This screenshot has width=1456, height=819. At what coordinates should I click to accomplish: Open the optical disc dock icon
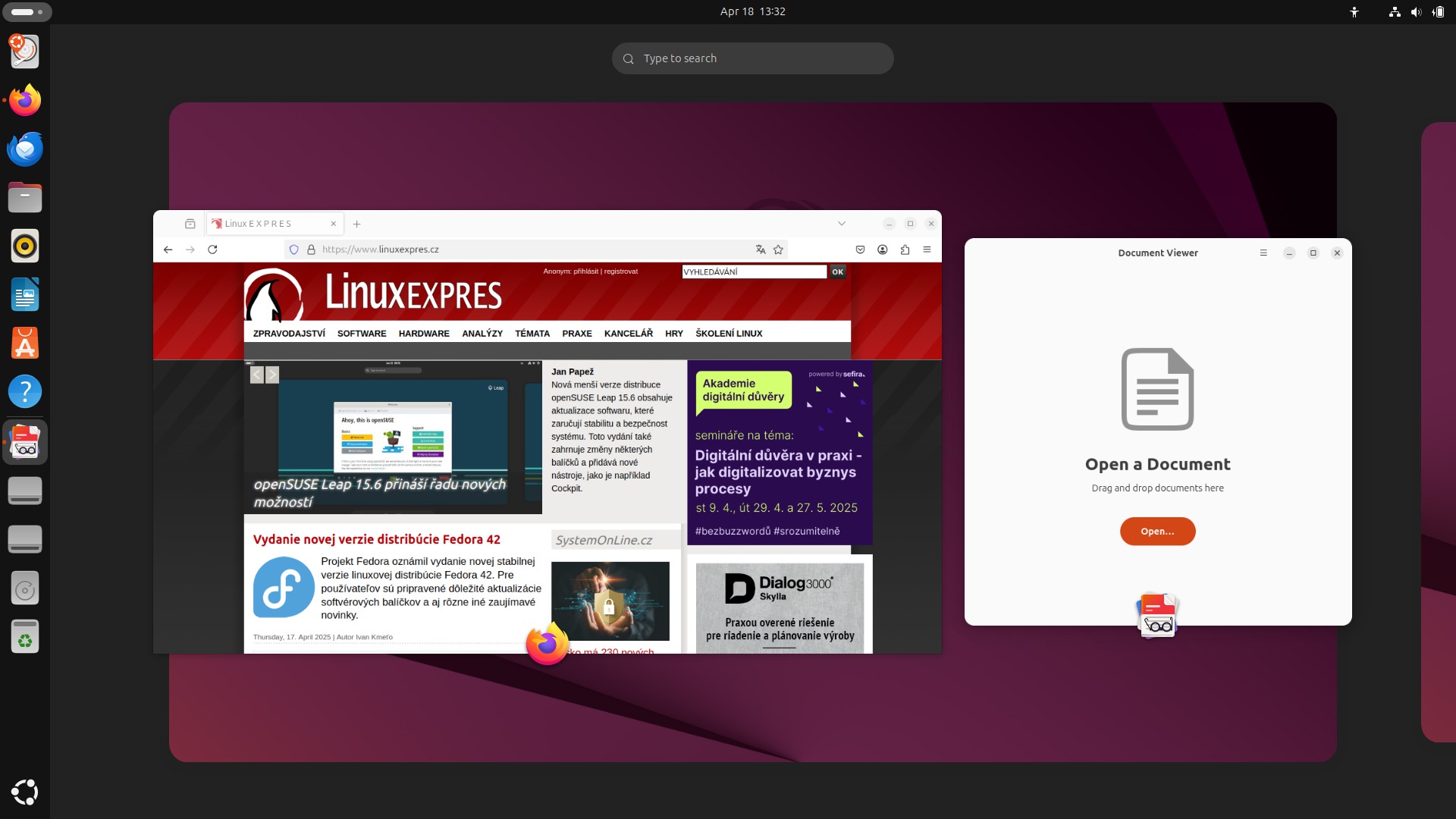25,588
